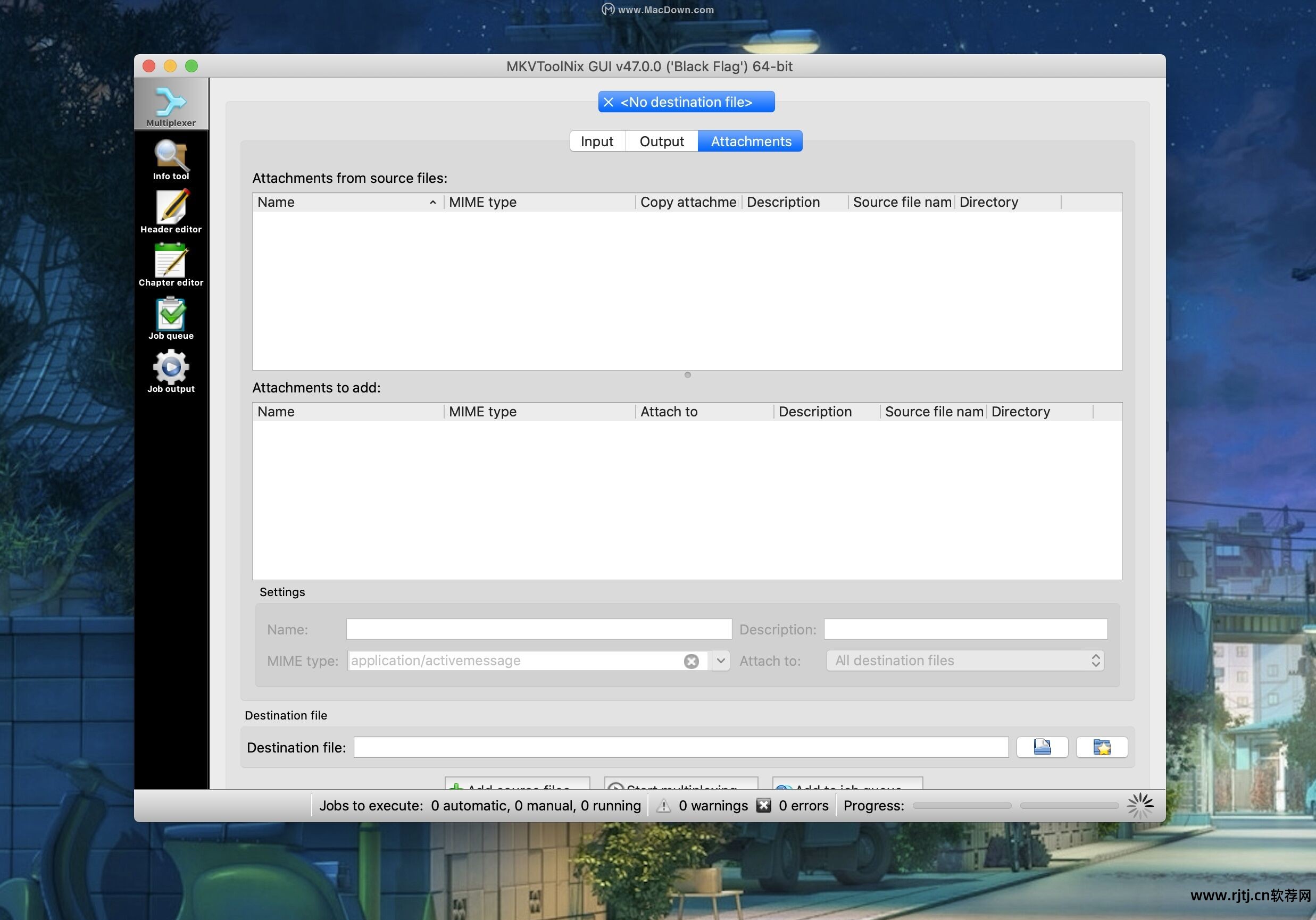
Task: Click the attachment Description input field
Action: 965,630
